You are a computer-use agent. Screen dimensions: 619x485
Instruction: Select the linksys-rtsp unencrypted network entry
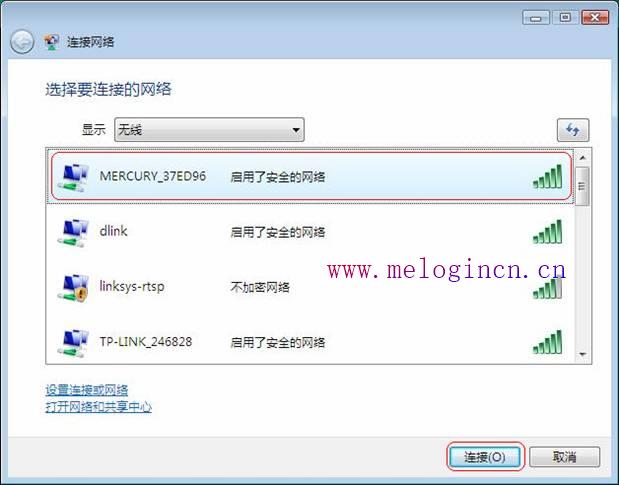coord(311,287)
